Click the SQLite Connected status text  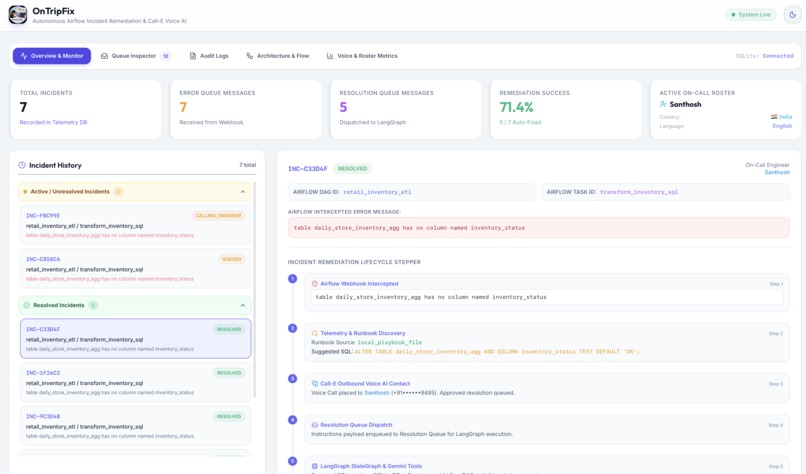[x=764, y=56]
